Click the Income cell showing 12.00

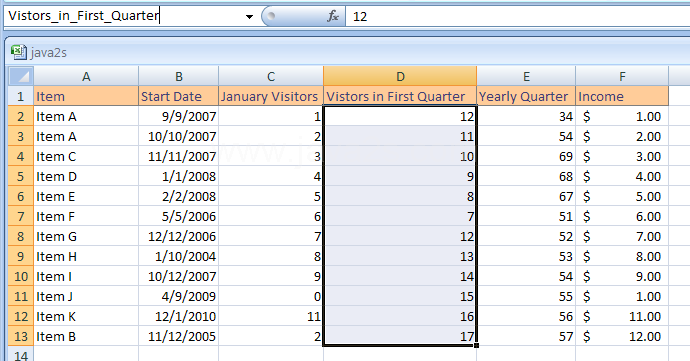(622, 336)
